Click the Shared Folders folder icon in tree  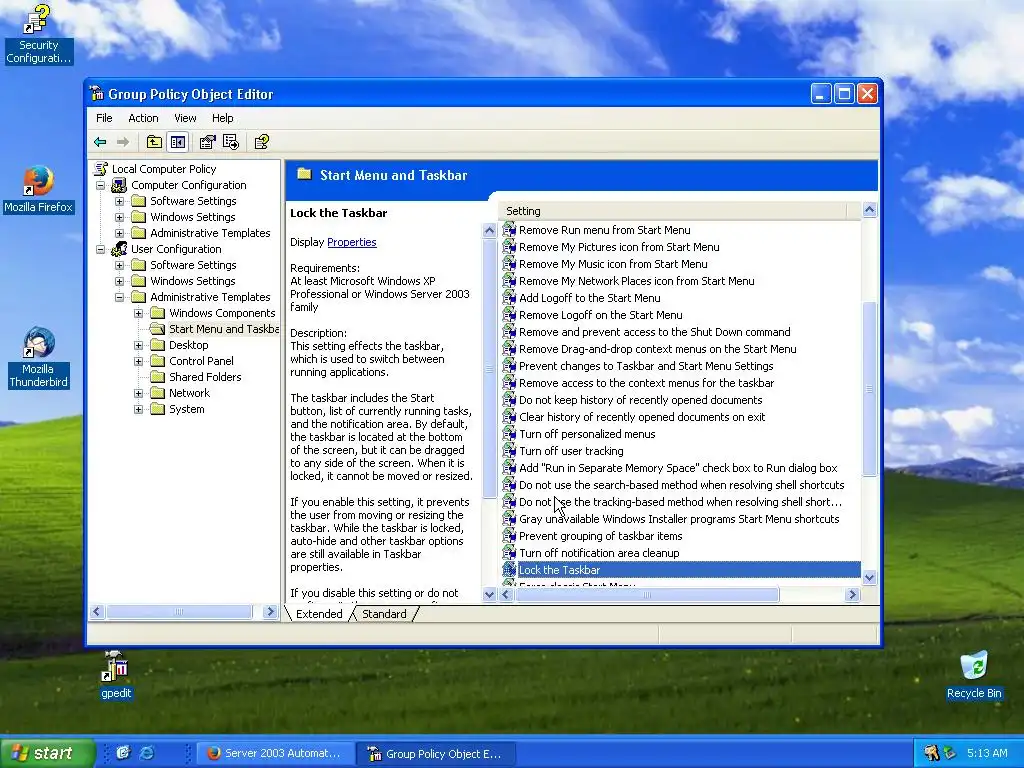coord(157,377)
